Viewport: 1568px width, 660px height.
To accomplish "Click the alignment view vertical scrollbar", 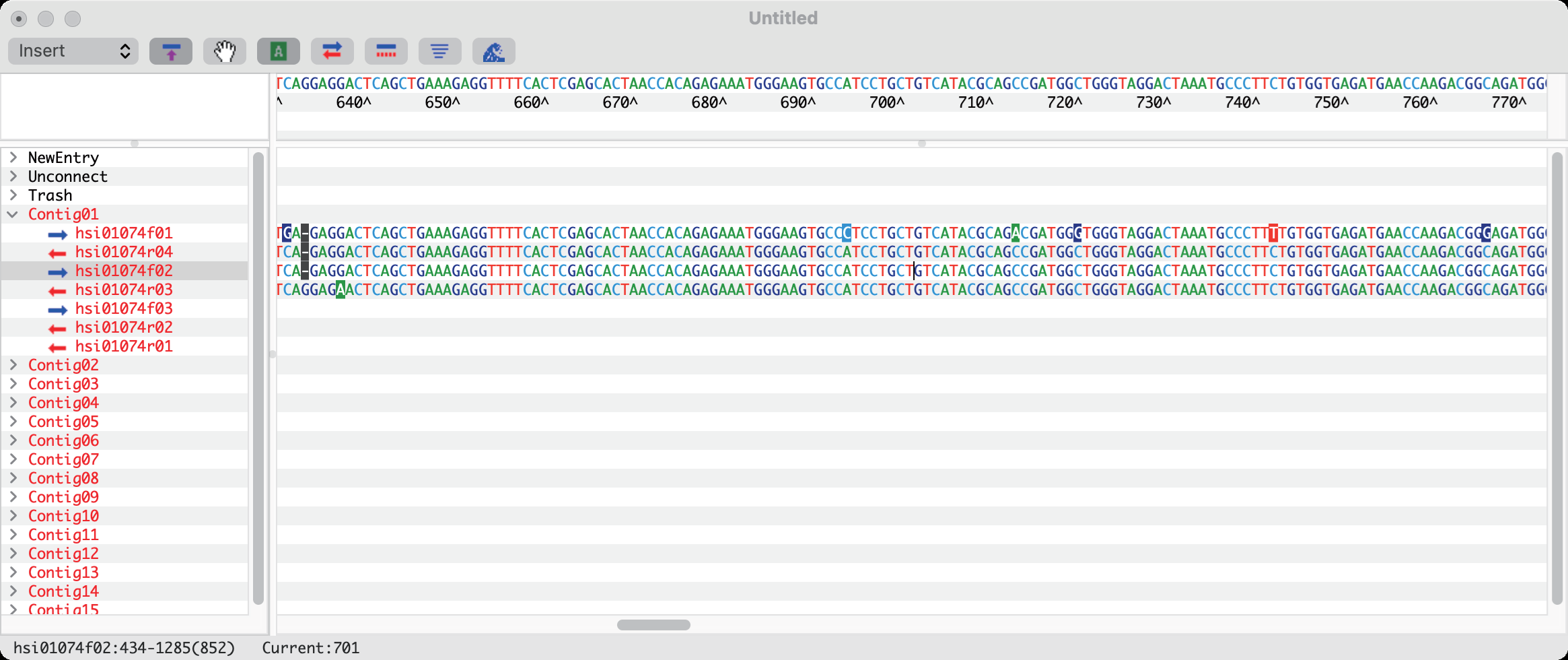I will coord(1557,378).
